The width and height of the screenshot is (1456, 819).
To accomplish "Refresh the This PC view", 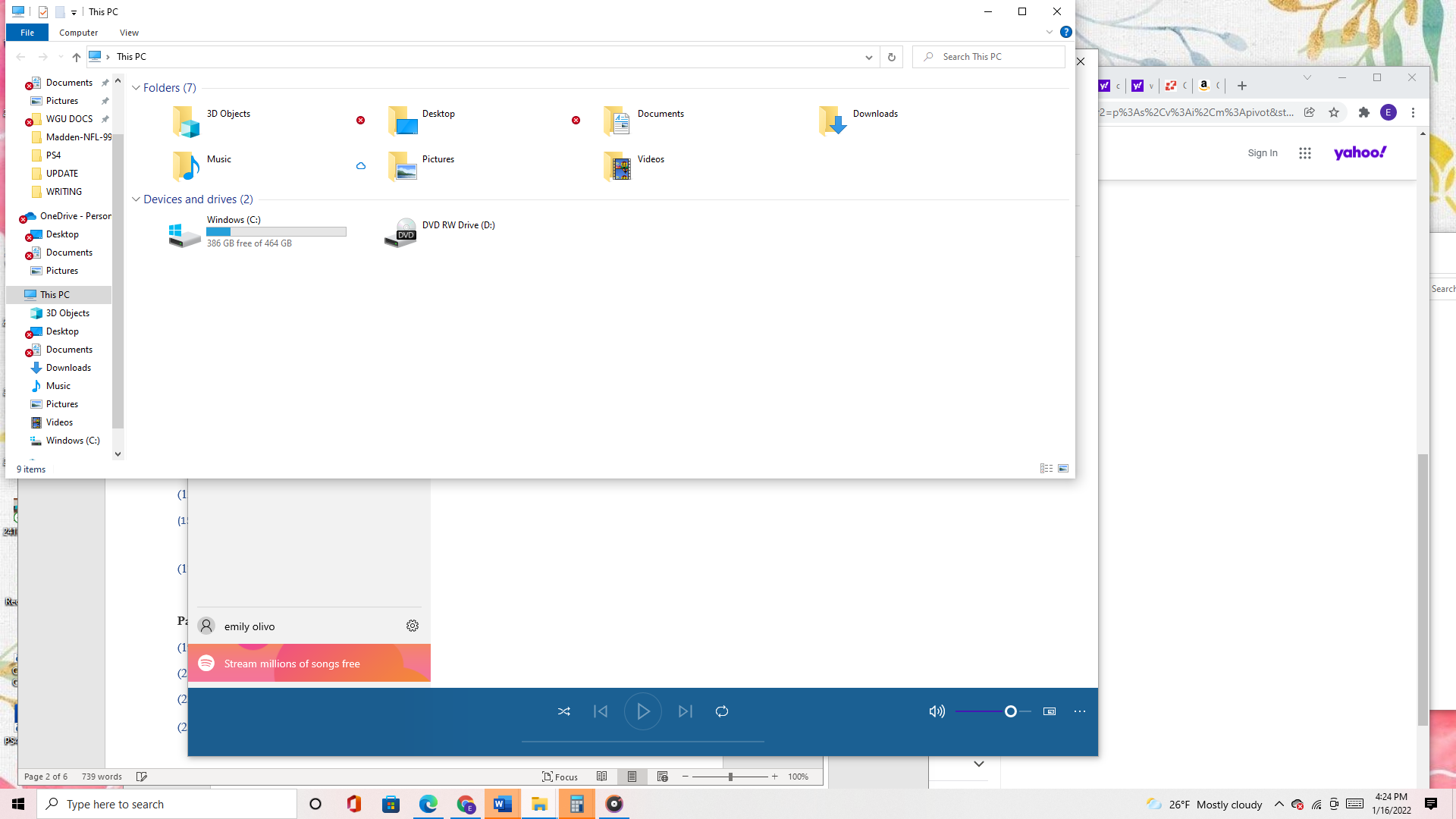I will [x=891, y=57].
